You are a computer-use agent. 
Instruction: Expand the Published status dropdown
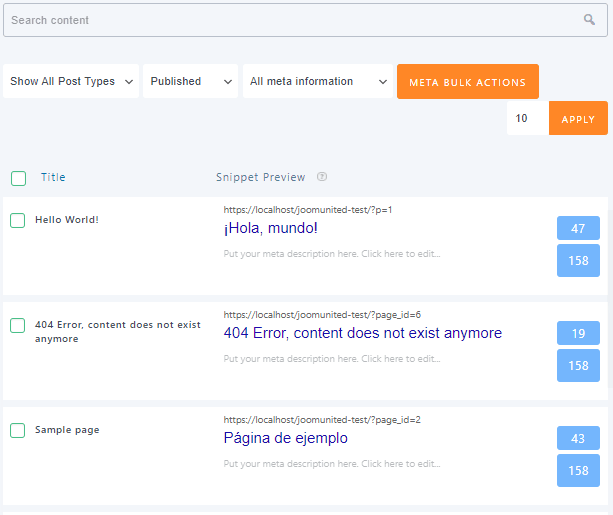pos(190,82)
